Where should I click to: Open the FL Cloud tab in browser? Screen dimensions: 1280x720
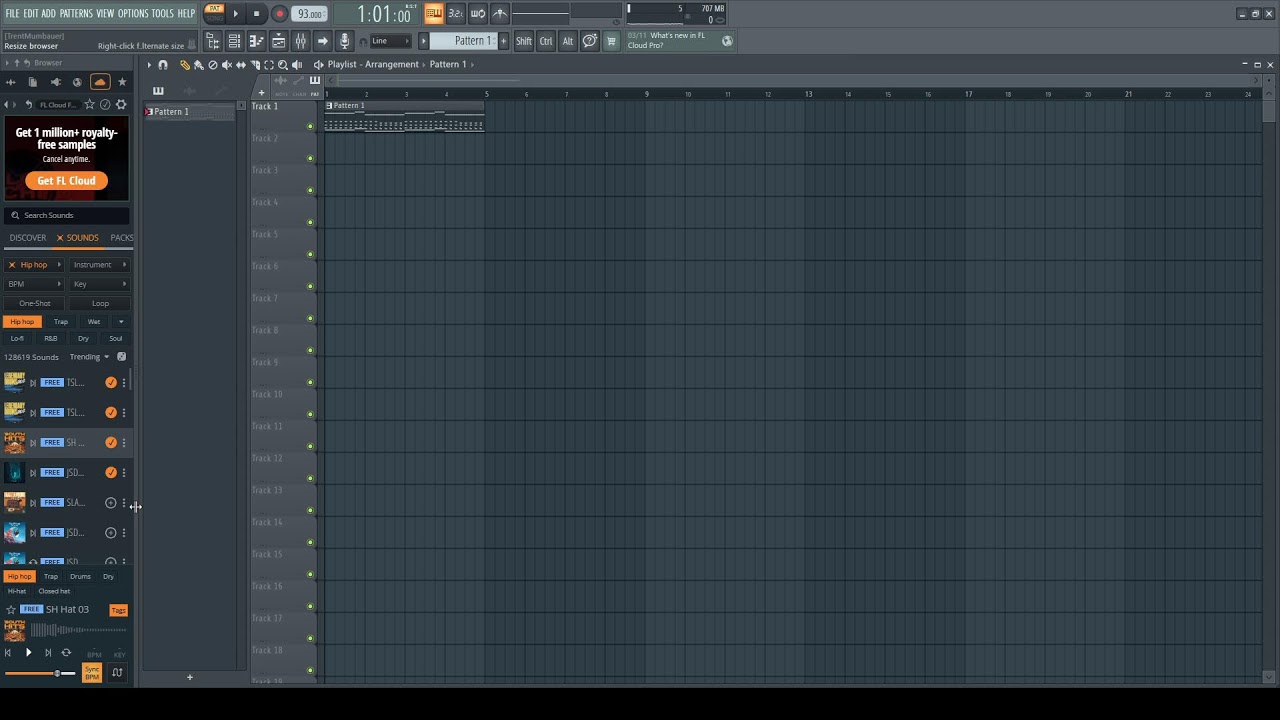[99, 82]
